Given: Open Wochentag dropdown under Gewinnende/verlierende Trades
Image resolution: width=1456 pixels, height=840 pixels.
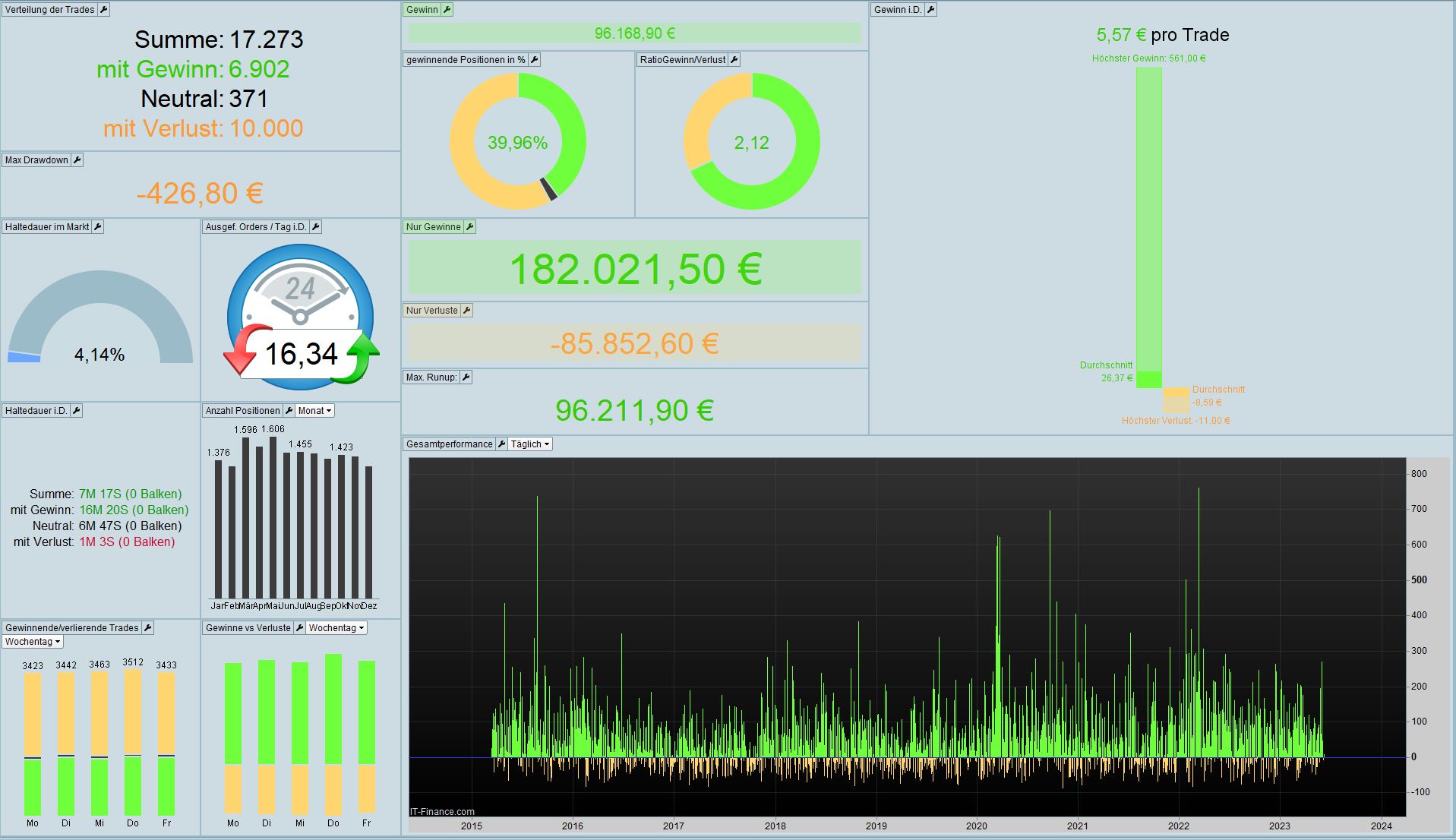Looking at the screenshot, I should tap(33, 642).
